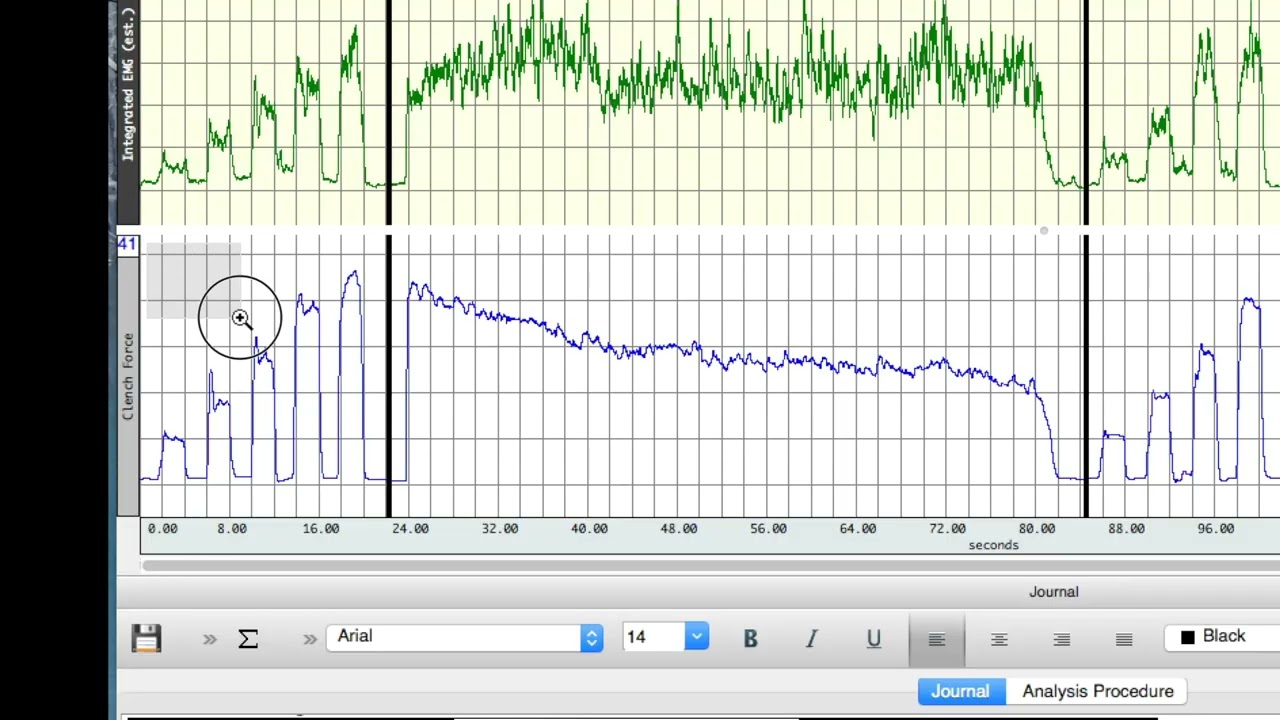Center the journal text
Screen dimensions: 1280x720
(x=999, y=639)
